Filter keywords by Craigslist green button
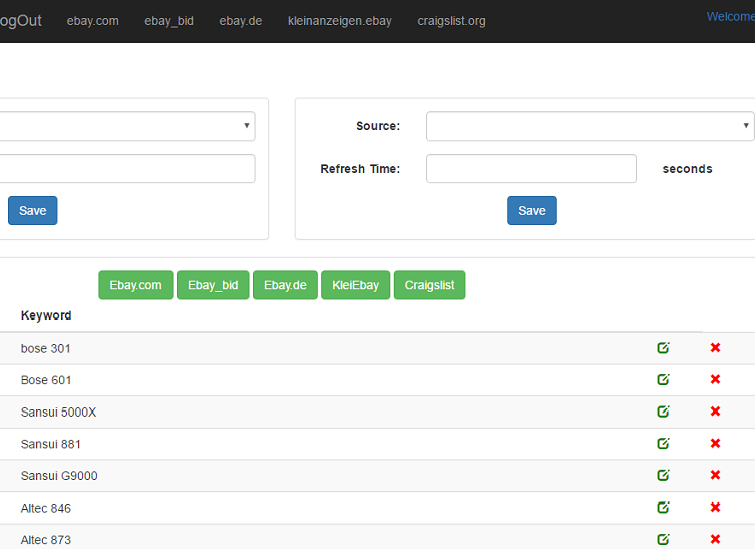This screenshot has height=549, width=755. click(x=430, y=285)
